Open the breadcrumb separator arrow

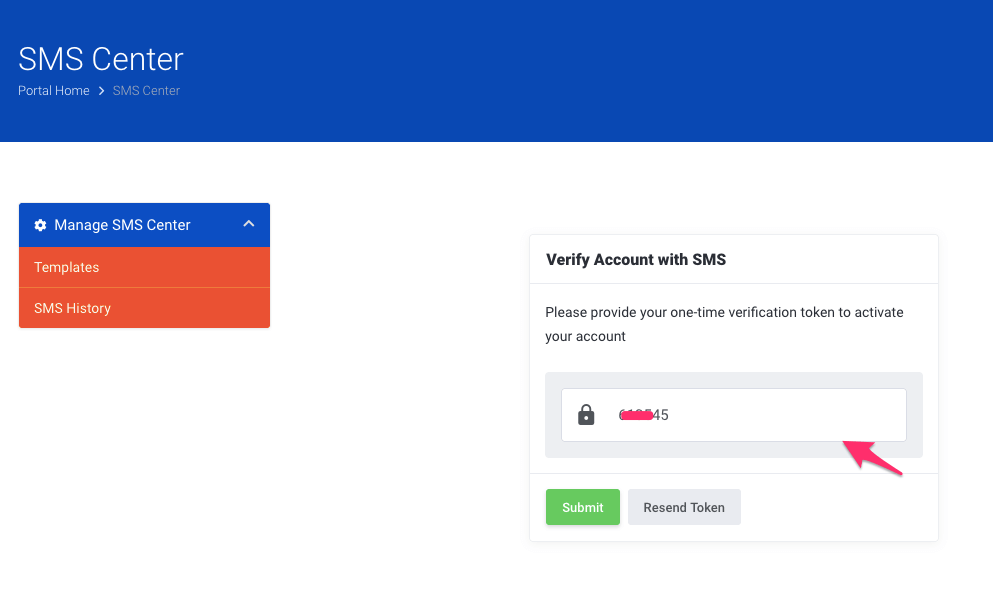(100, 90)
